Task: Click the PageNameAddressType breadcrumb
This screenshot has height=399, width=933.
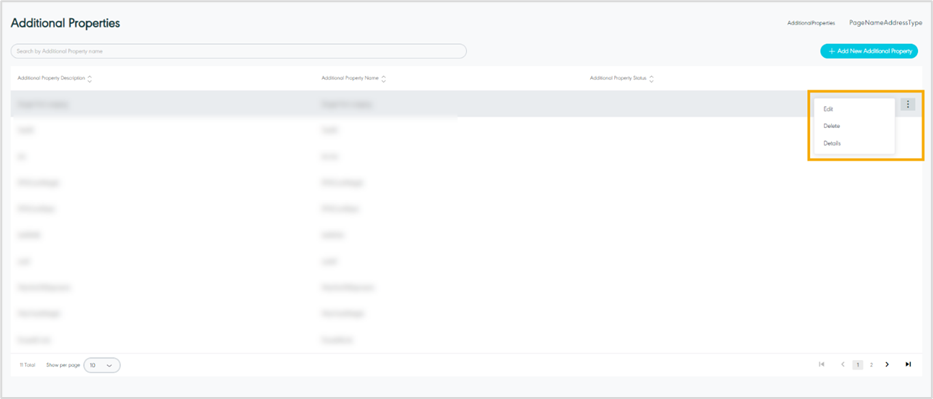Action: point(885,23)
